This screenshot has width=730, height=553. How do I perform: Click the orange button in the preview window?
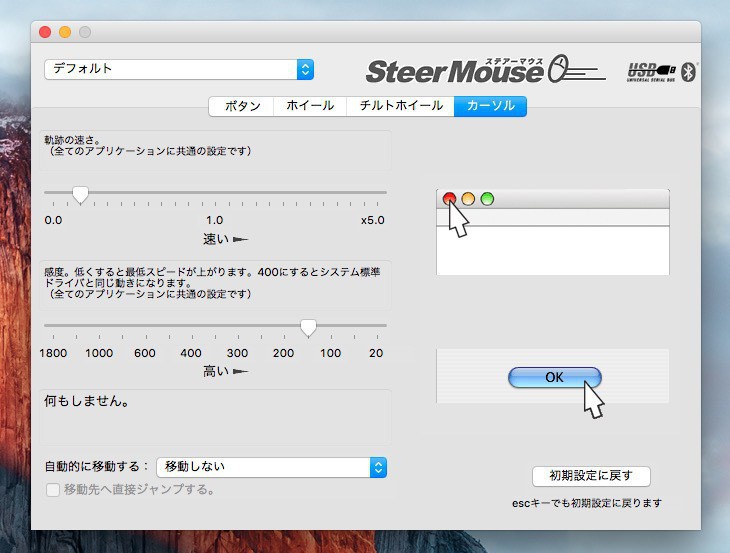[468, 199]
